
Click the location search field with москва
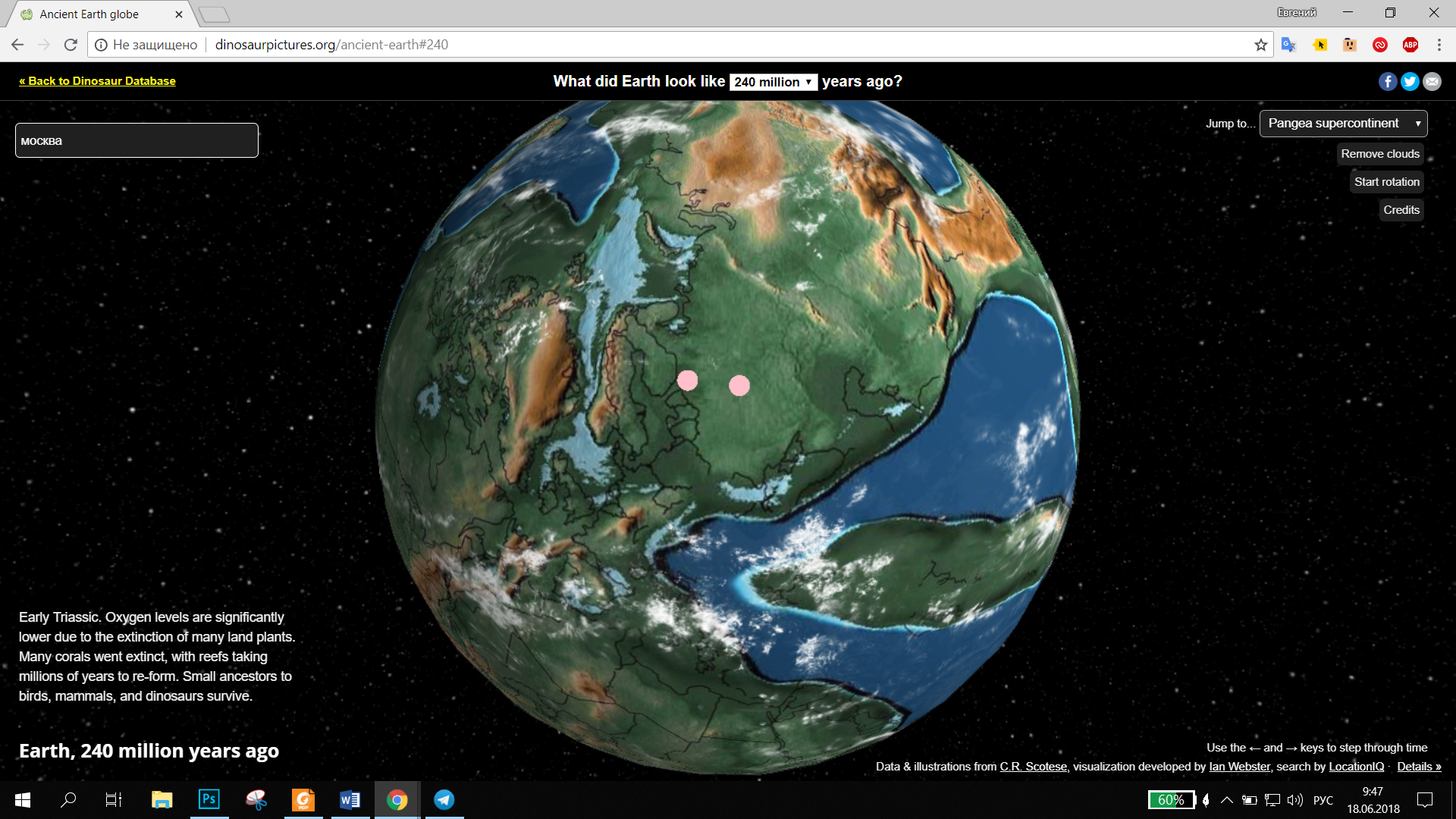tap(136, 141)
